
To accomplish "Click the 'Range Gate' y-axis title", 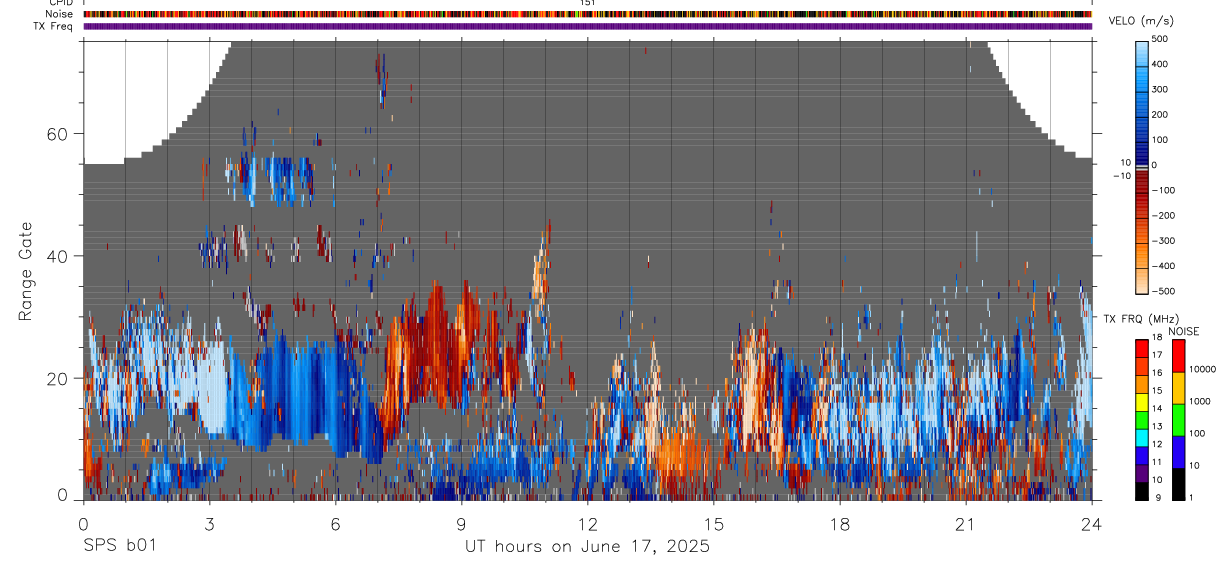I will [27, 271].
